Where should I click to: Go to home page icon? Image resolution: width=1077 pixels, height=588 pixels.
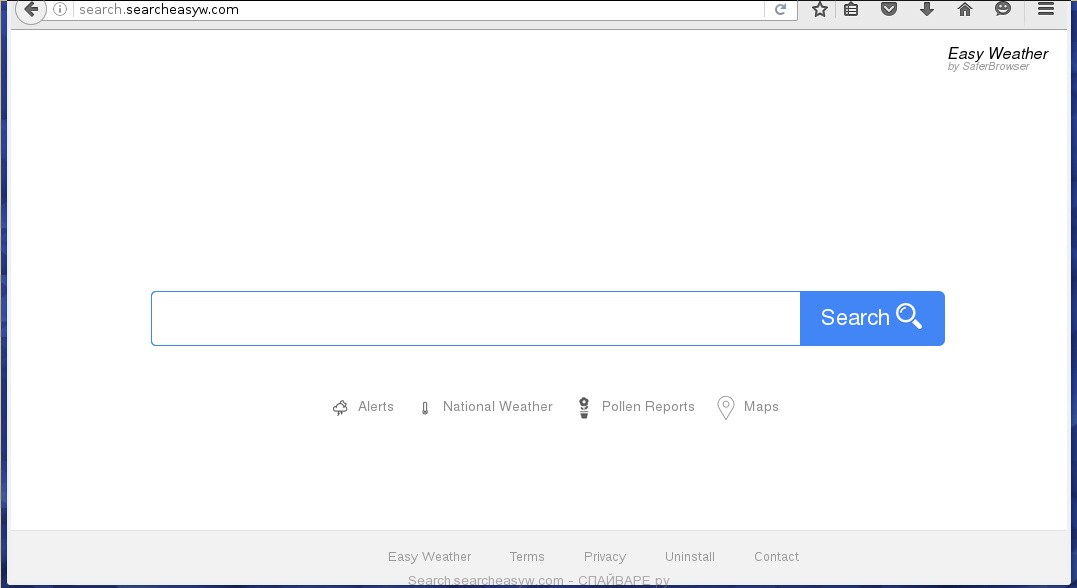click(x=965, y=10)
